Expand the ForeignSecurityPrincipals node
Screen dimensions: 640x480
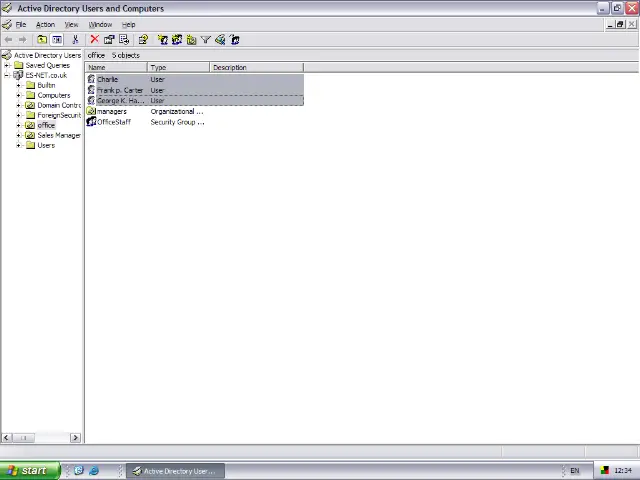point(18,115)
